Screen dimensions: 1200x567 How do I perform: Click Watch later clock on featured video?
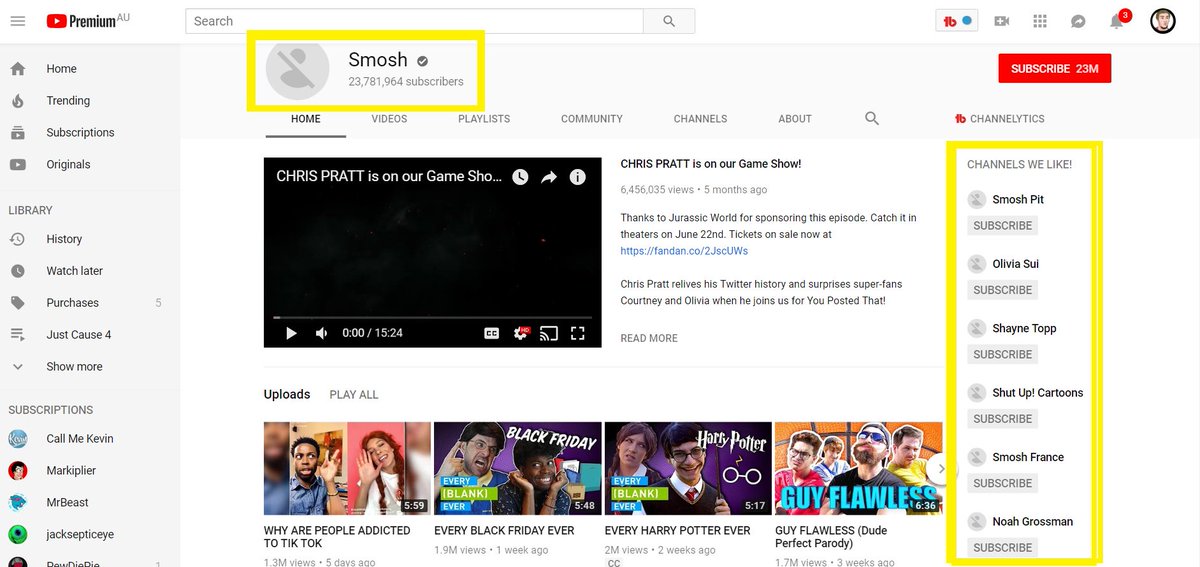[520, 177]
